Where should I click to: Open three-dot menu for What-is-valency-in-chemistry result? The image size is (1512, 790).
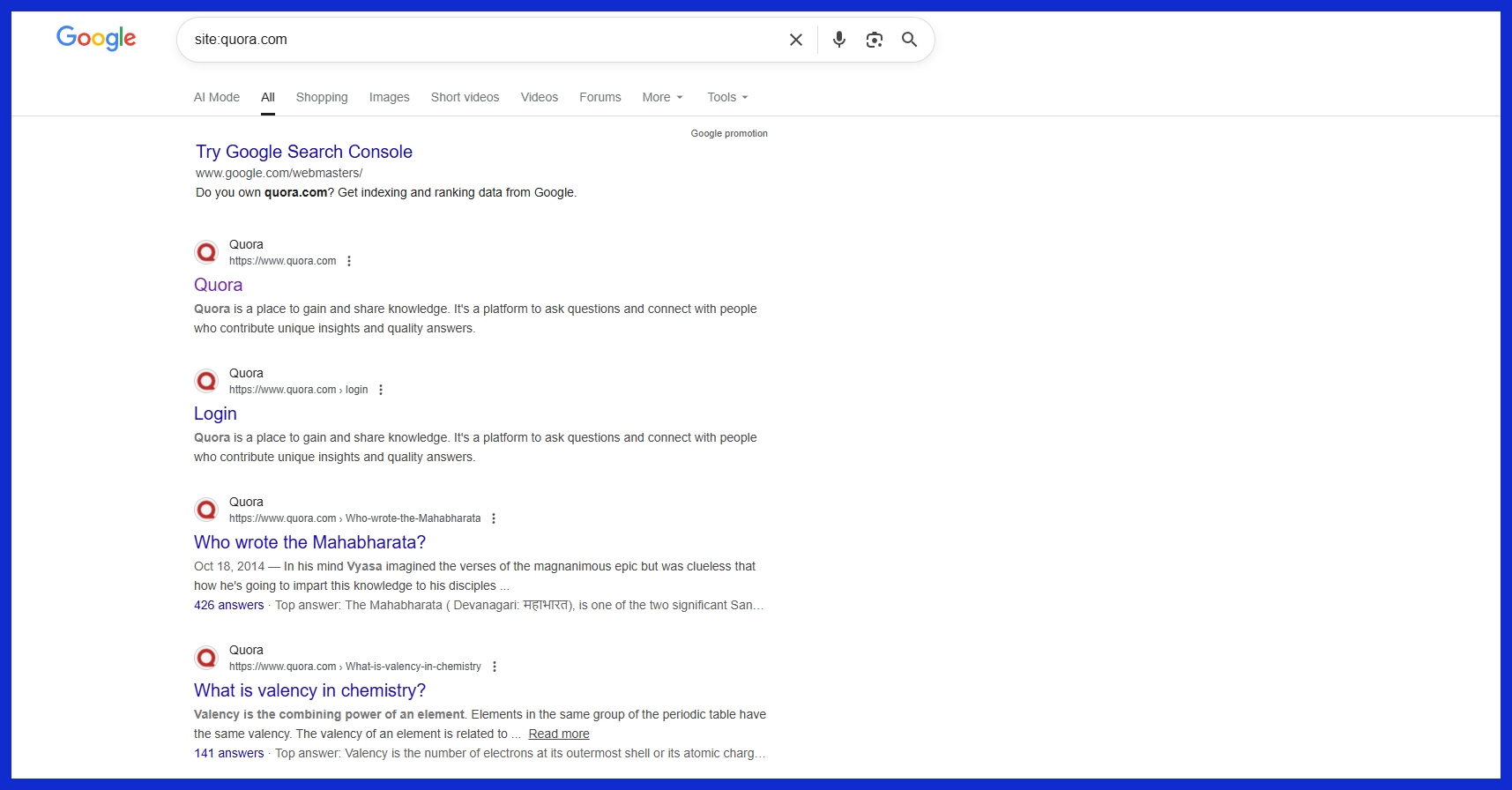(x=495, y=667)
